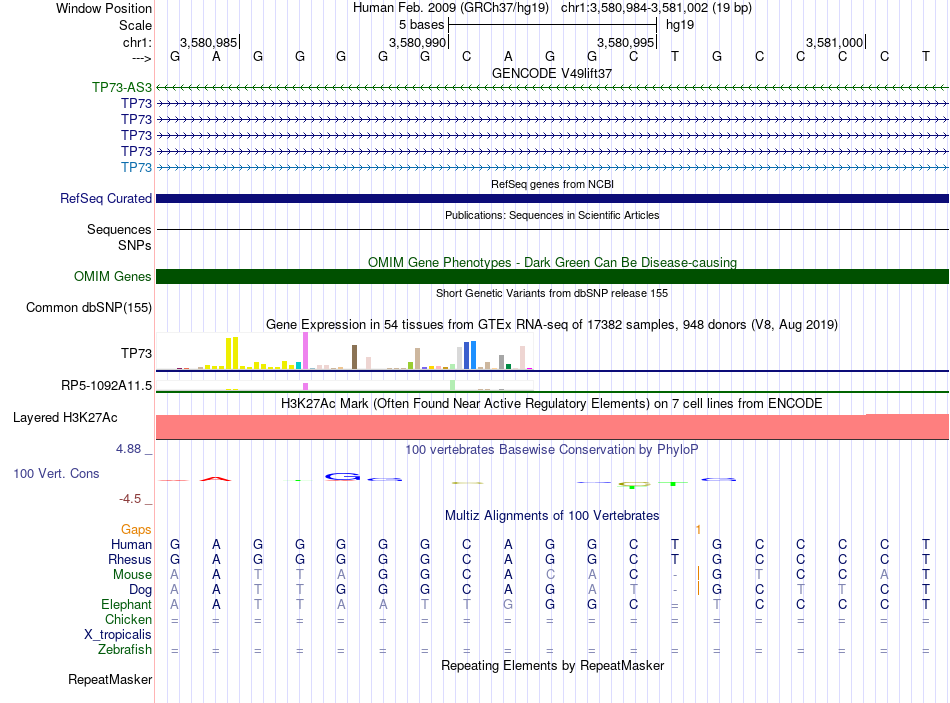This screenshot has height=703, width=950.
Task: Click the orange Gaps row label
Action: click(136, 530)
